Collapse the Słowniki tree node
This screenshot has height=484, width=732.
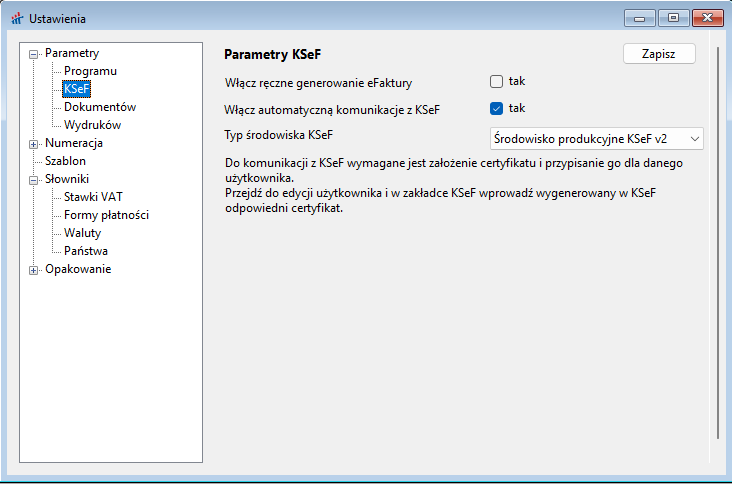(x=34, y=180)
